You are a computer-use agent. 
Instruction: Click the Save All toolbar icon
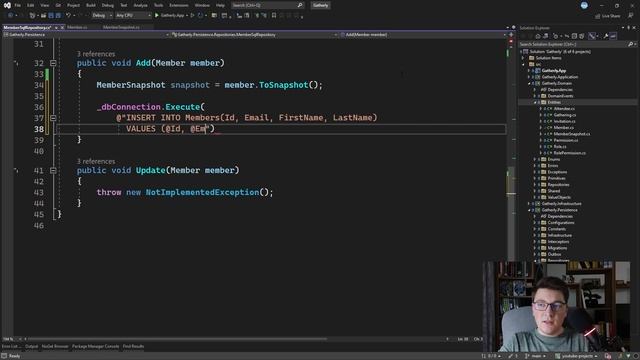coord(58,16)
